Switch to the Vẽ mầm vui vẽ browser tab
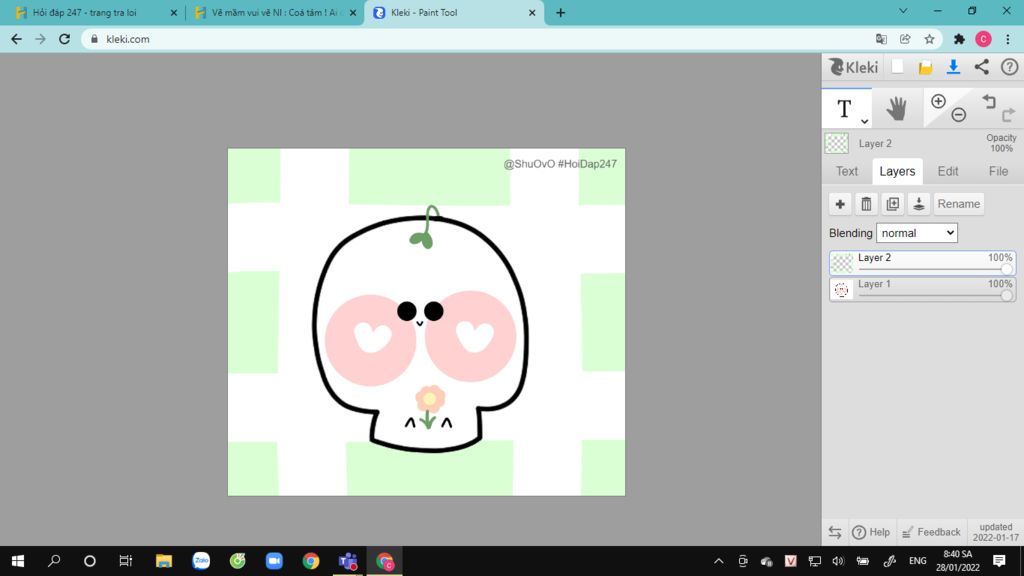Image resolution: width=1024 pixels, height=576 pixels. click(x=274, y=12)
